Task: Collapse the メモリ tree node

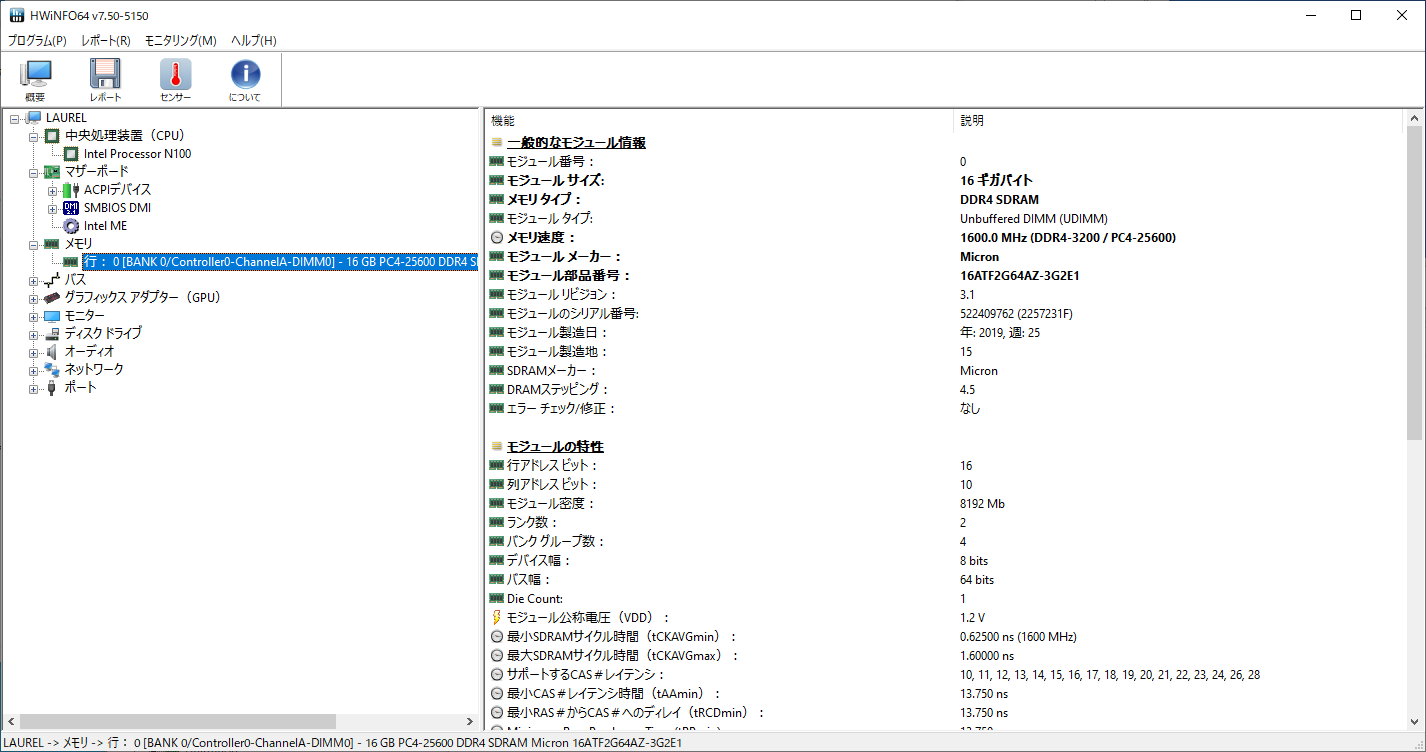Action: click(x=34, y=244)
